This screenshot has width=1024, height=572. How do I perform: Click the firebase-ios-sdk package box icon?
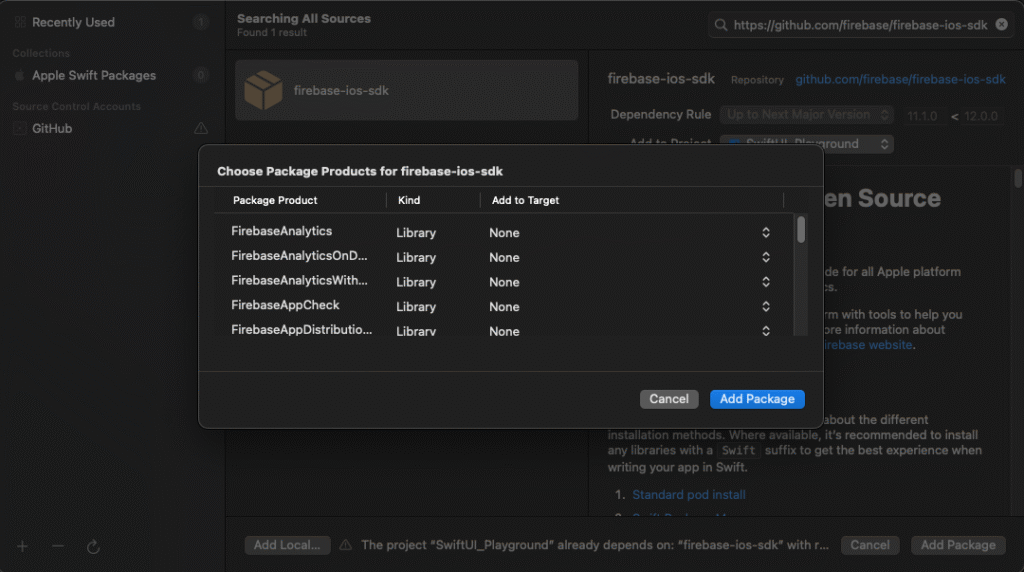point(263,90)
